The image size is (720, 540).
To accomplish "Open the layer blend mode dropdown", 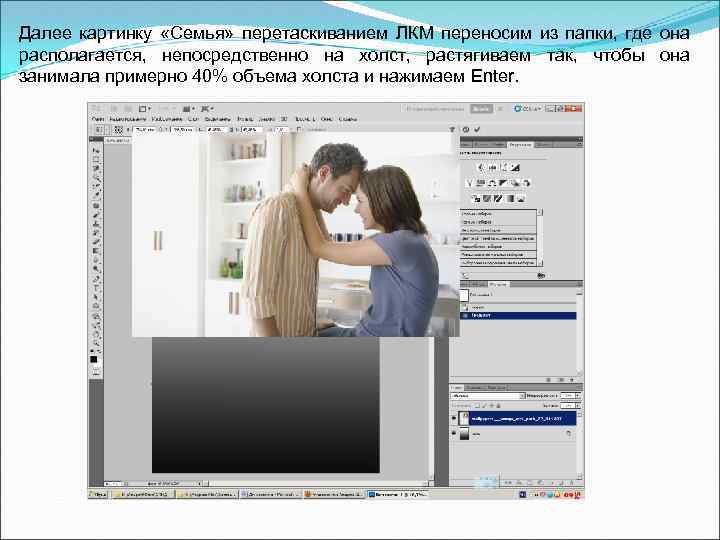I will point(488,395).
